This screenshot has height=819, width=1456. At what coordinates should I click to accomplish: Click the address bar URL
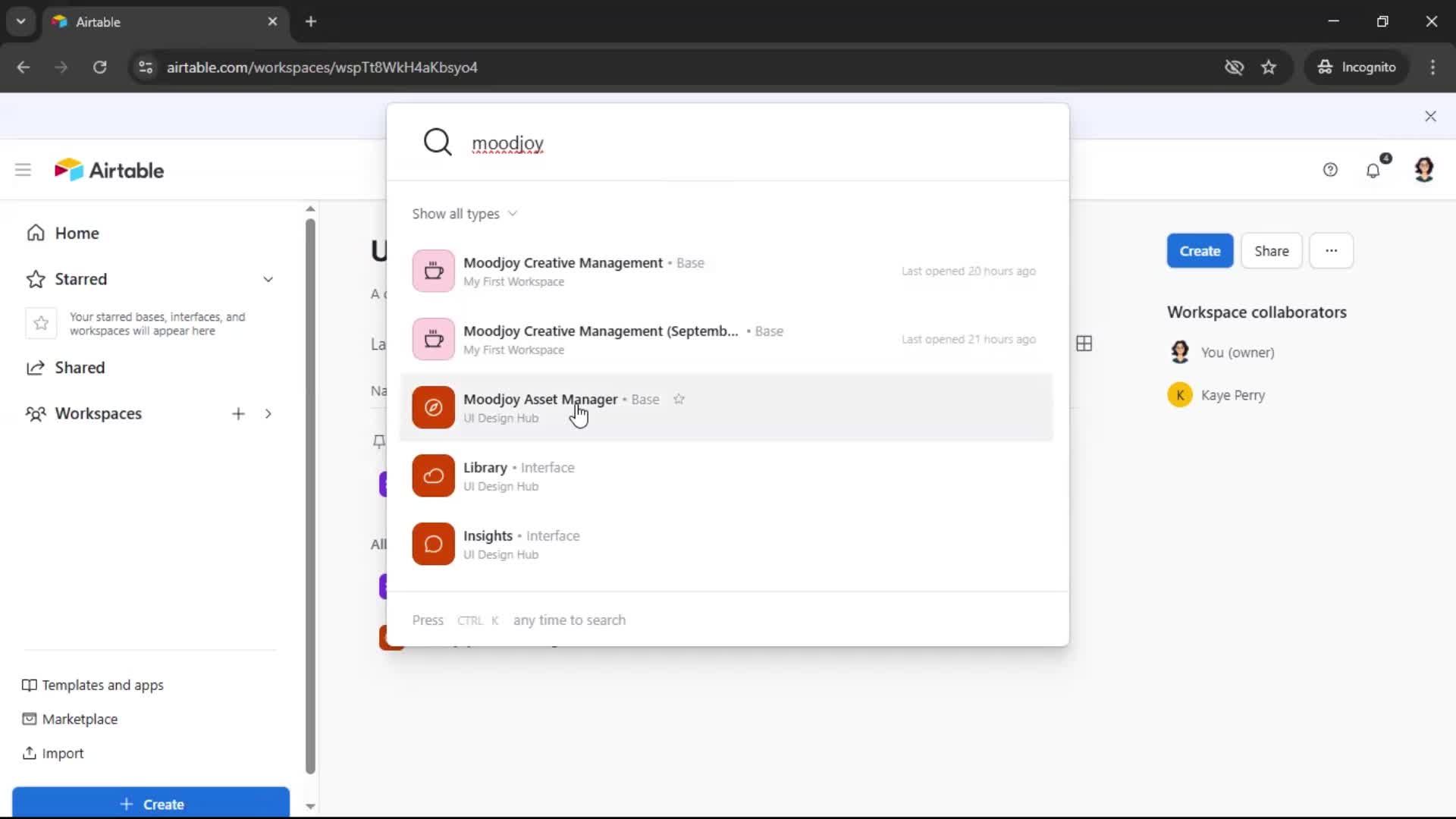pyautogui.click(x=322, y=67)
